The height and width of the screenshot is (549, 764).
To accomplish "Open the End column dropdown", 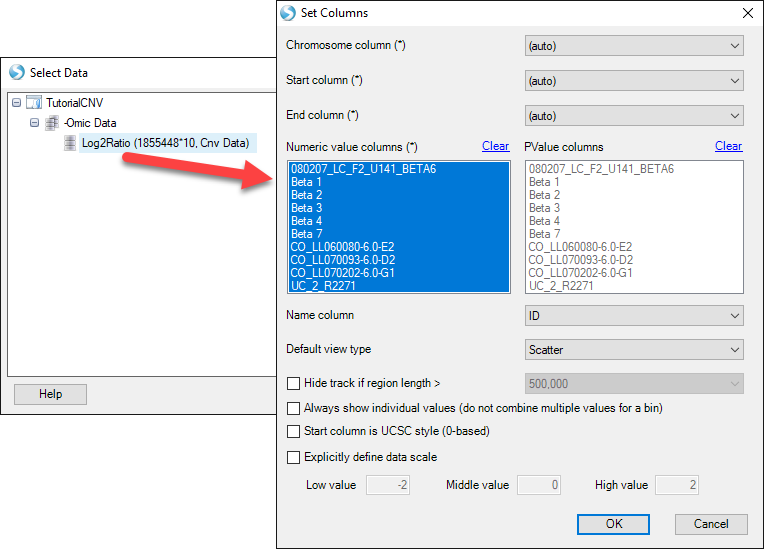I will (x=634, y=116).
